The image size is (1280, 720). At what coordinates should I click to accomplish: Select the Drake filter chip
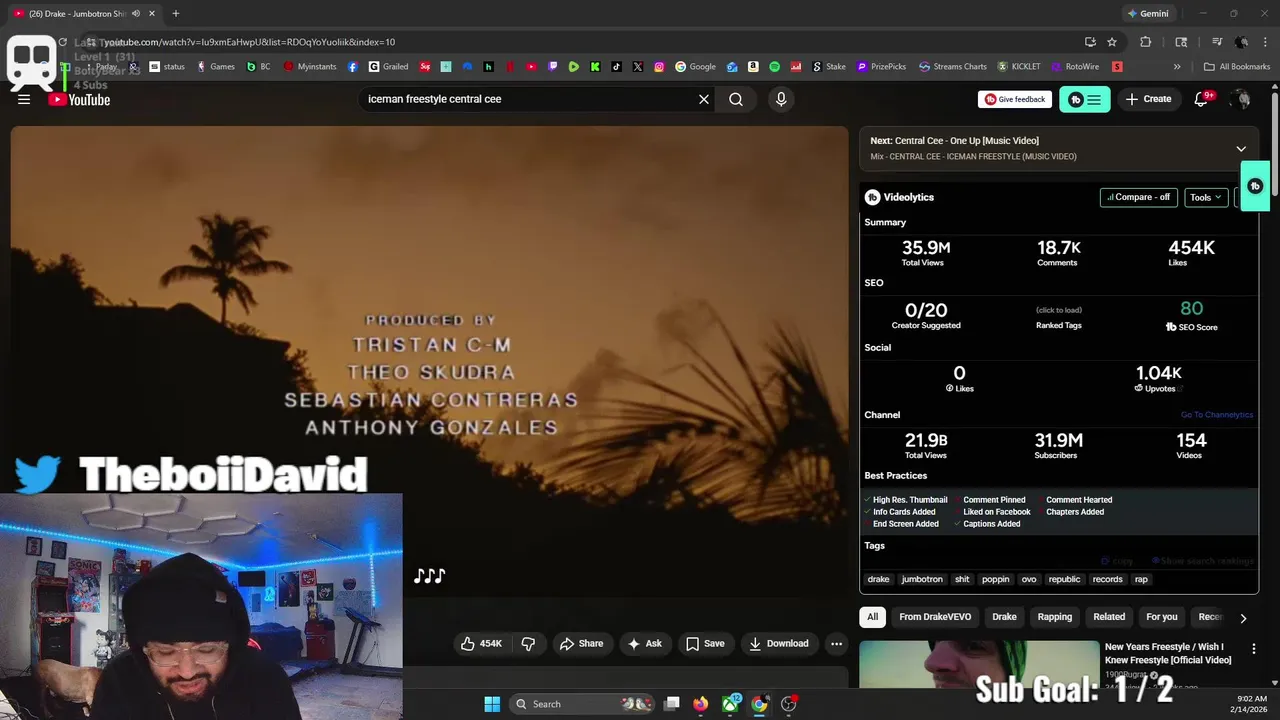click(1004, 617)
